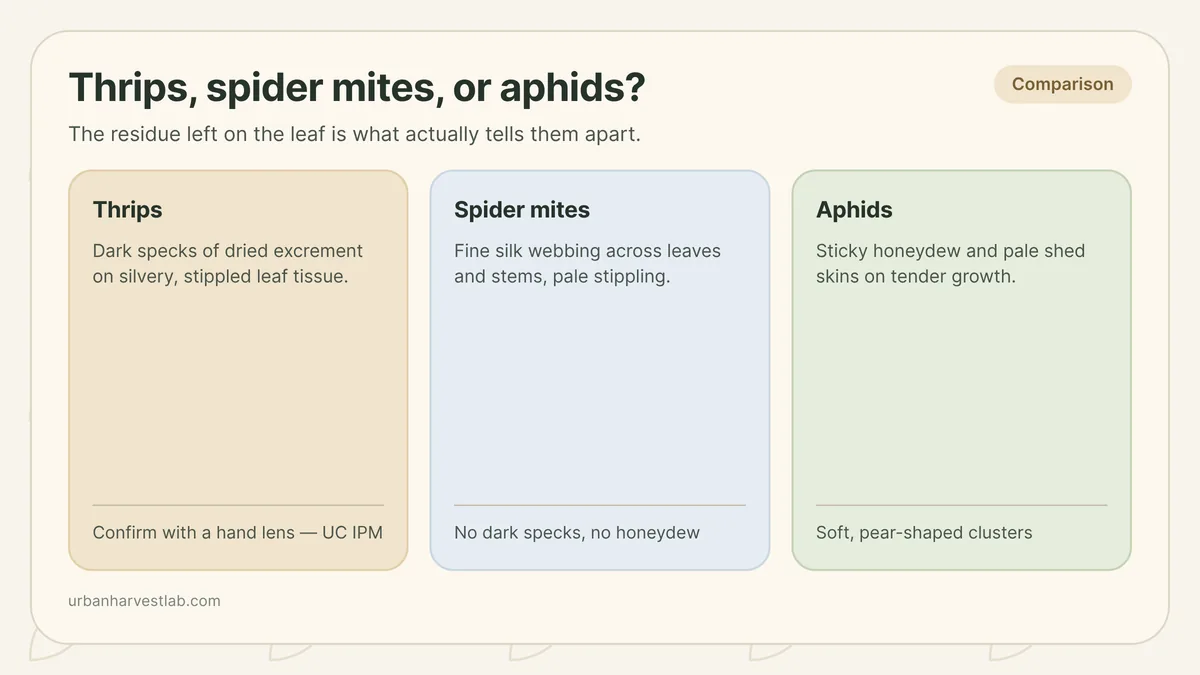Click the UC IPM source text

tap(352, 532)
